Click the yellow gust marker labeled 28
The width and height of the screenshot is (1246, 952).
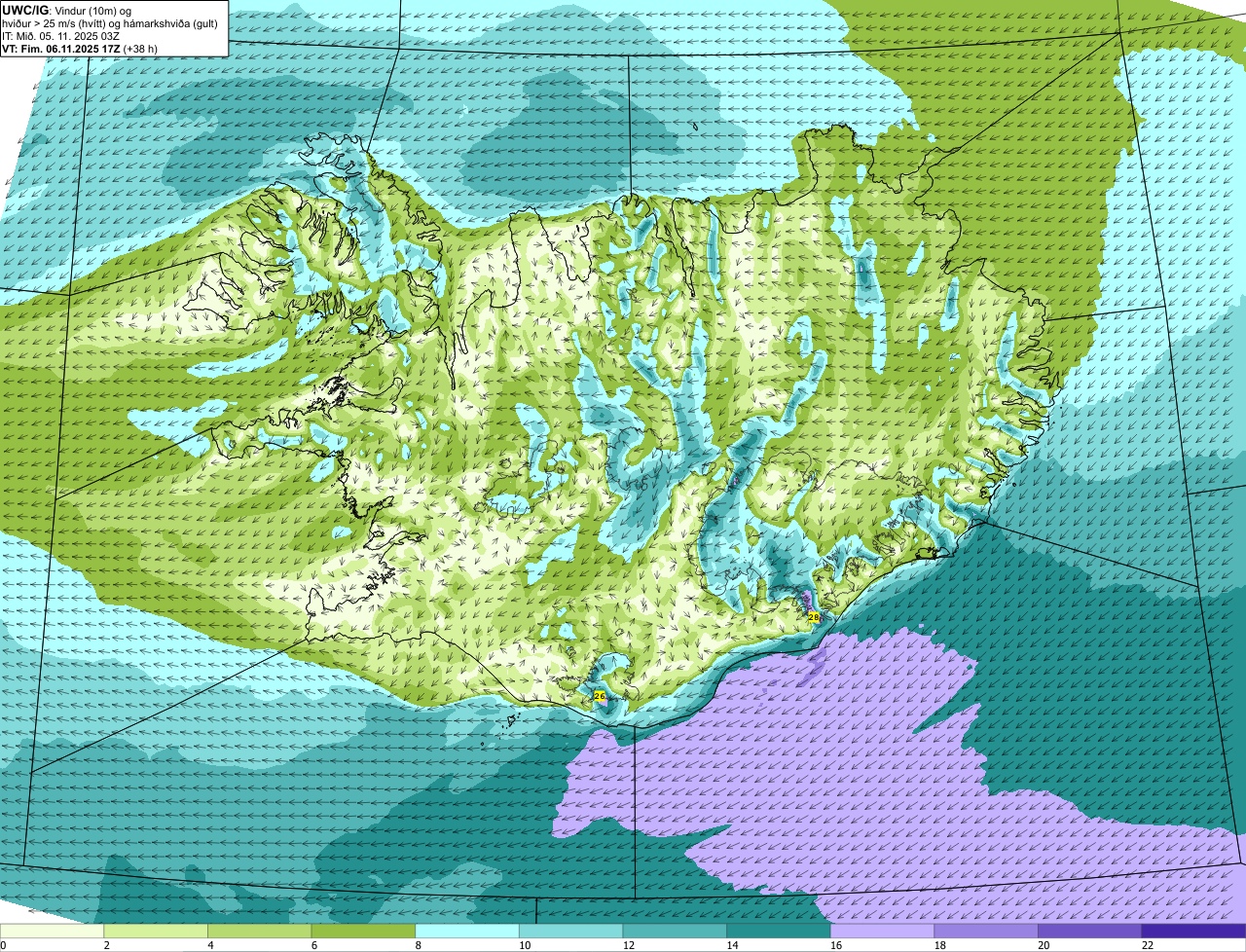pyautogui.click(x=814, y=617)
